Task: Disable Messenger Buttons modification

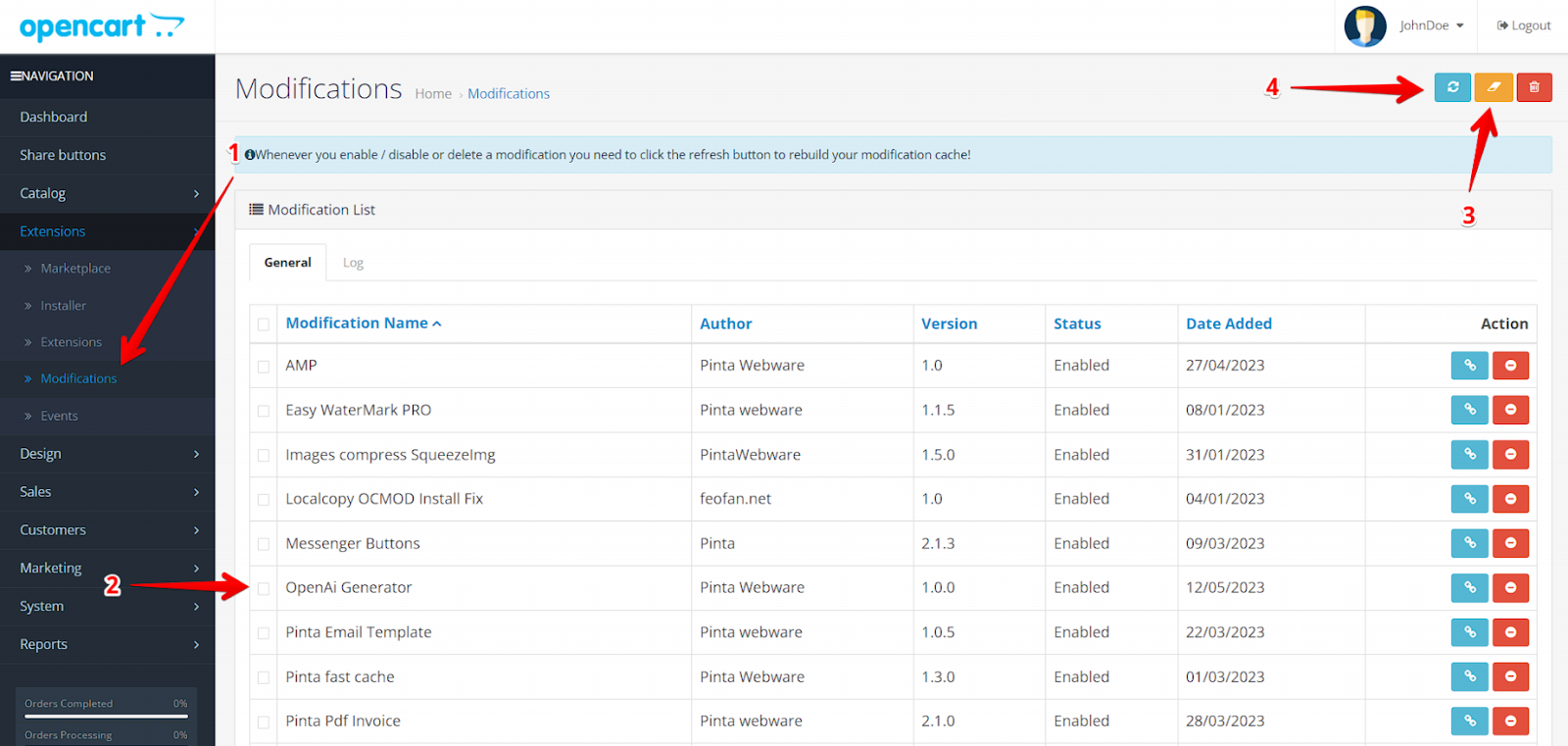Action: [x=1510, y=543]
